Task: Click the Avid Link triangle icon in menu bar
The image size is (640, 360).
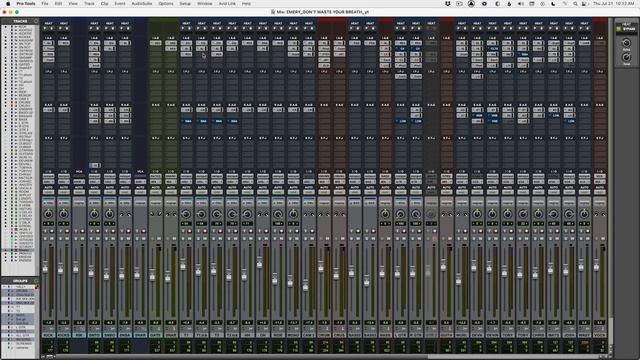Action: [x=471, y=4]
